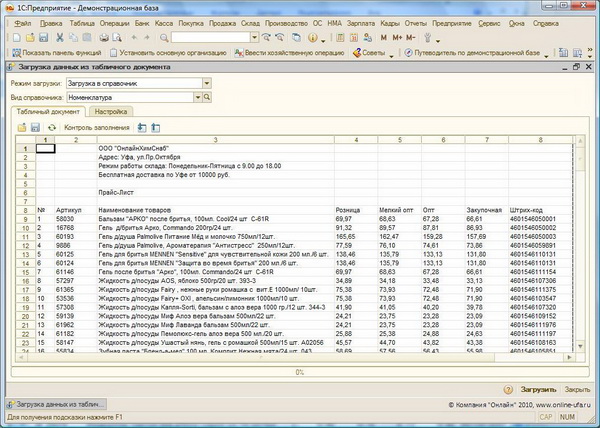The width and height of the screenshot is (600, 428).
Task: Click the Find previous icon after search field
Action: click(280, 37)
